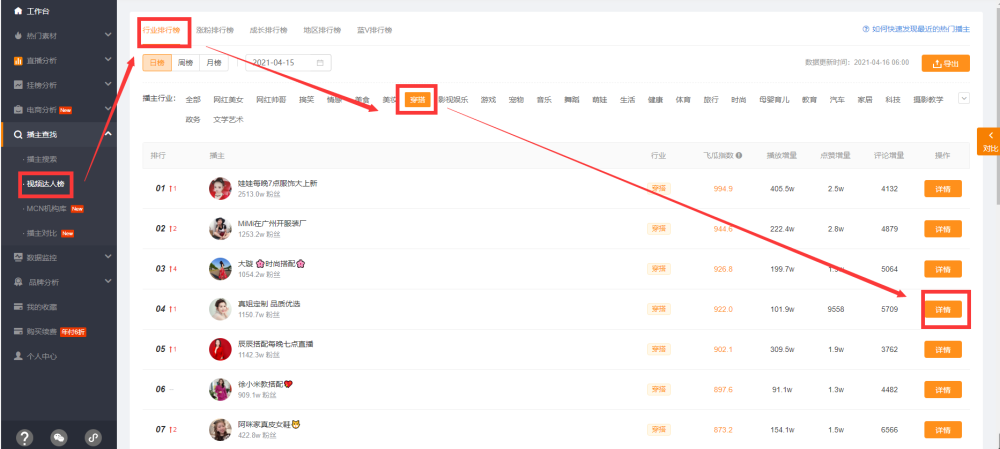Click the avatar of MiMi在广州开服装厂
1000x449 pixels.
(x=220, y=228)
